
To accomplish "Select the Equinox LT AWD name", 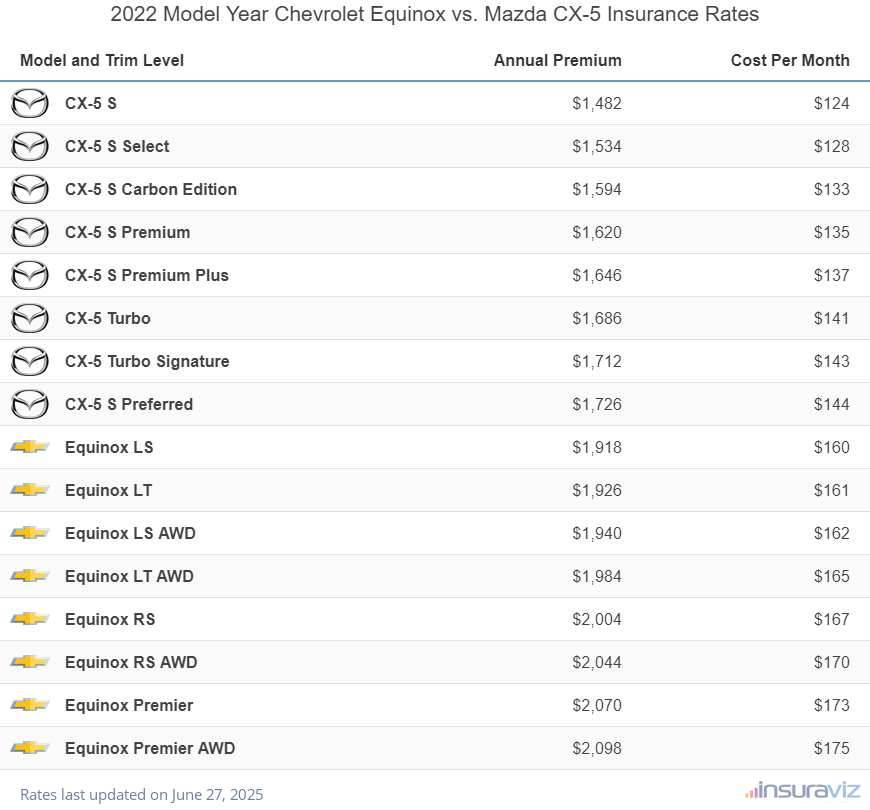I will click(x=129, y=576).
